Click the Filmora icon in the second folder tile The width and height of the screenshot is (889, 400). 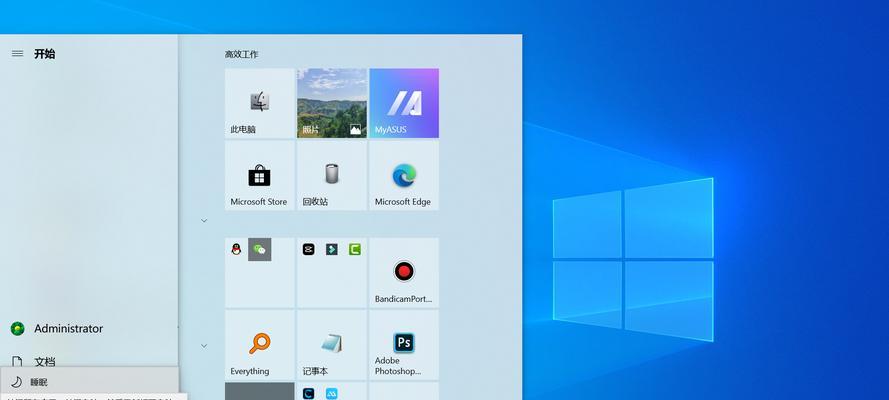point(332,249)
